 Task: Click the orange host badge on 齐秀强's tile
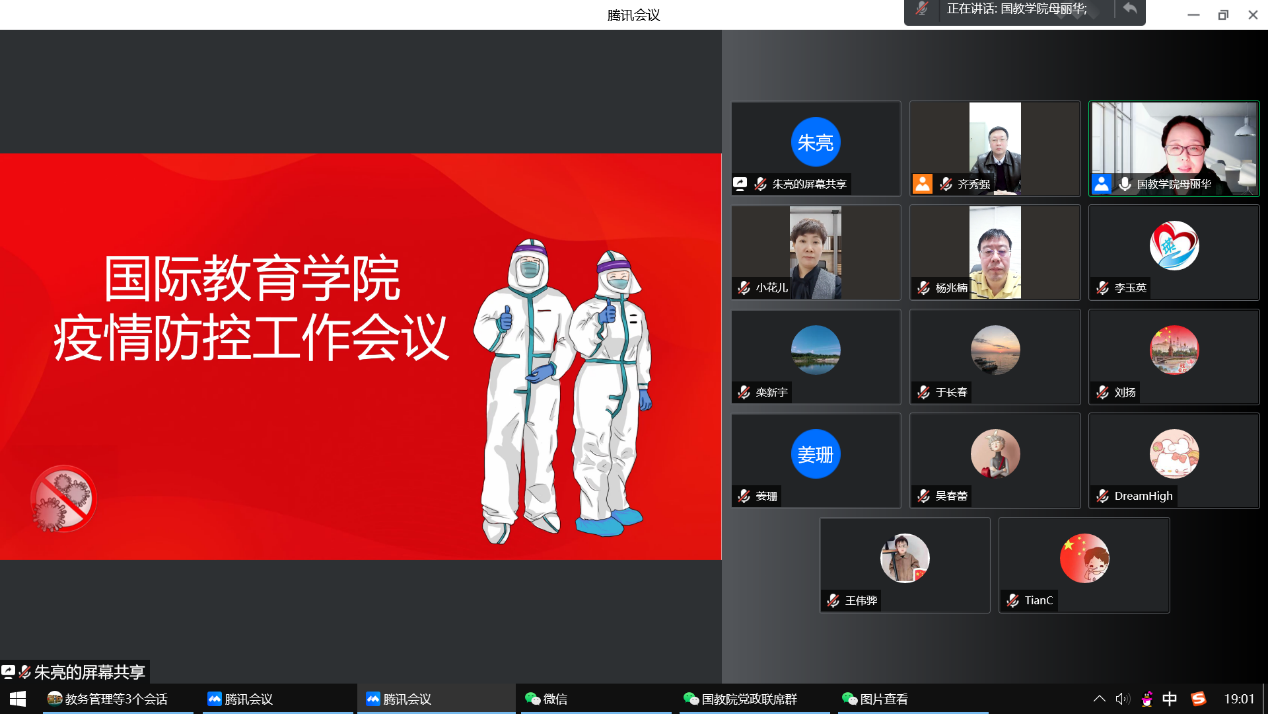(922, 184)
